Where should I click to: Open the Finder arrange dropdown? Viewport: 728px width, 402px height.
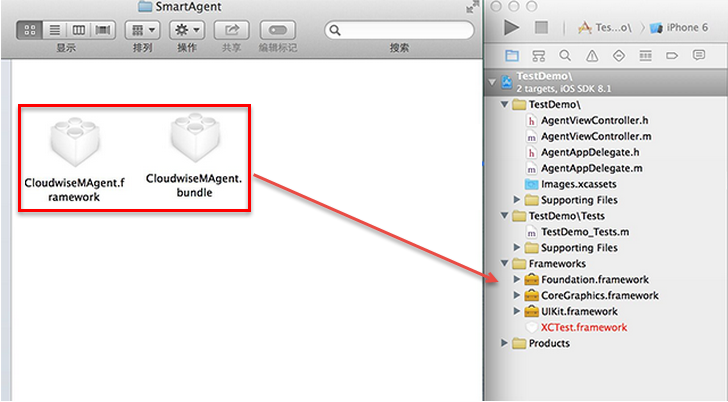(143, 30)
